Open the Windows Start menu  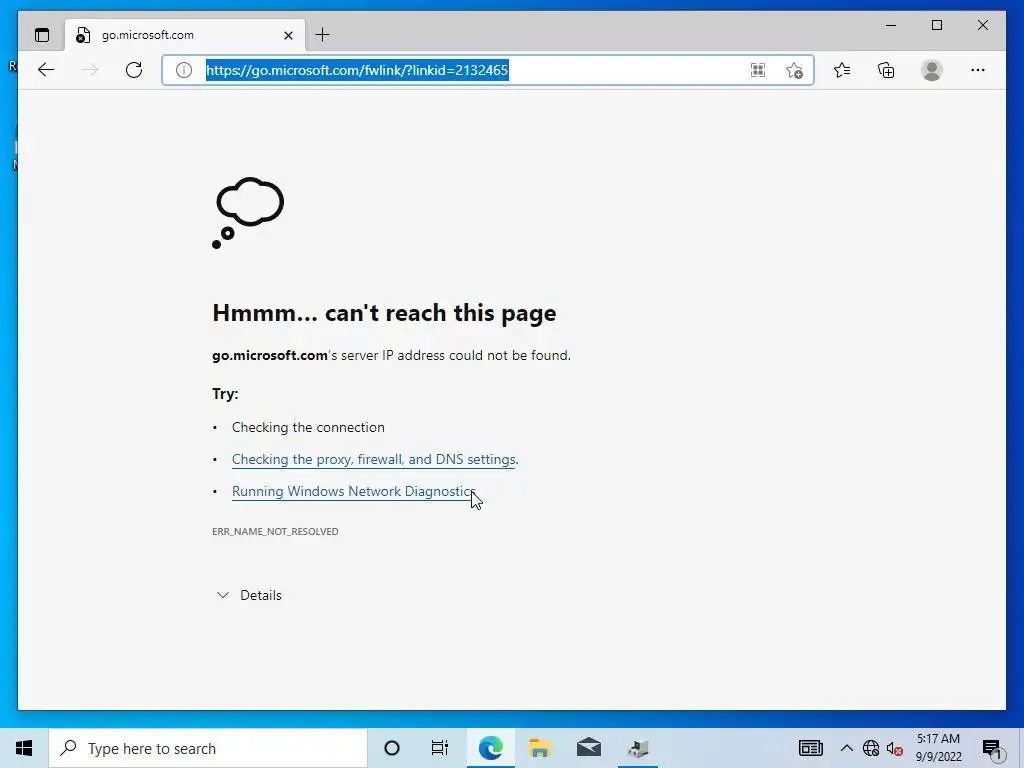pyautogui.click(x=24, y=748)
